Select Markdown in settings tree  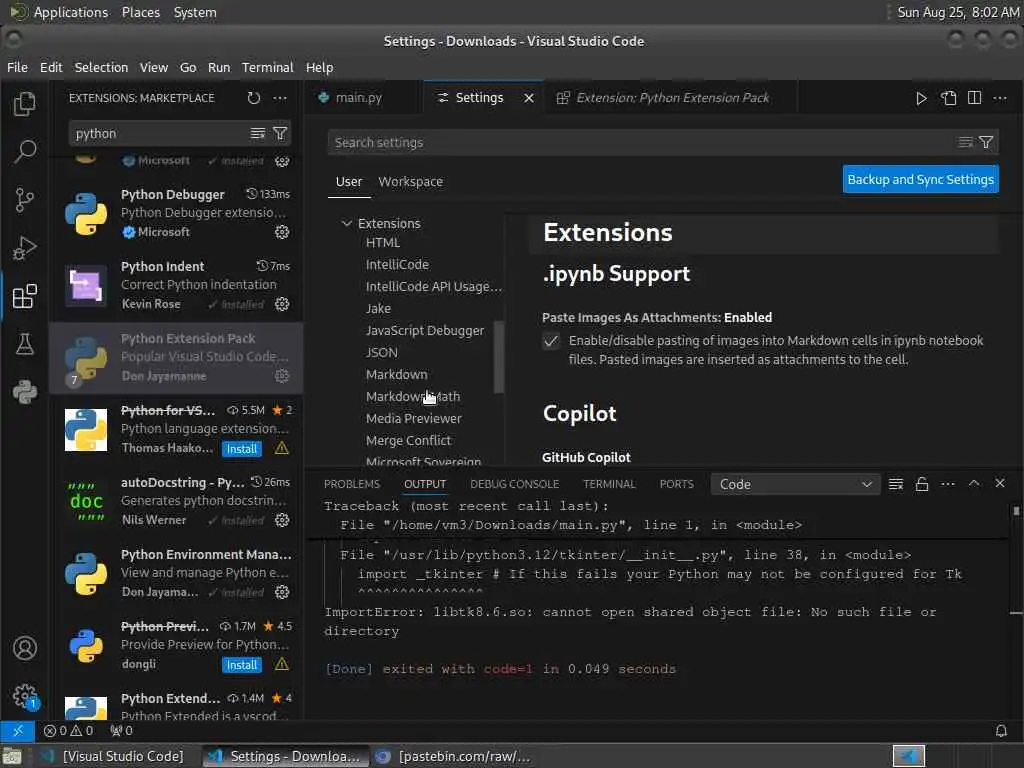[x=396, y=375]
